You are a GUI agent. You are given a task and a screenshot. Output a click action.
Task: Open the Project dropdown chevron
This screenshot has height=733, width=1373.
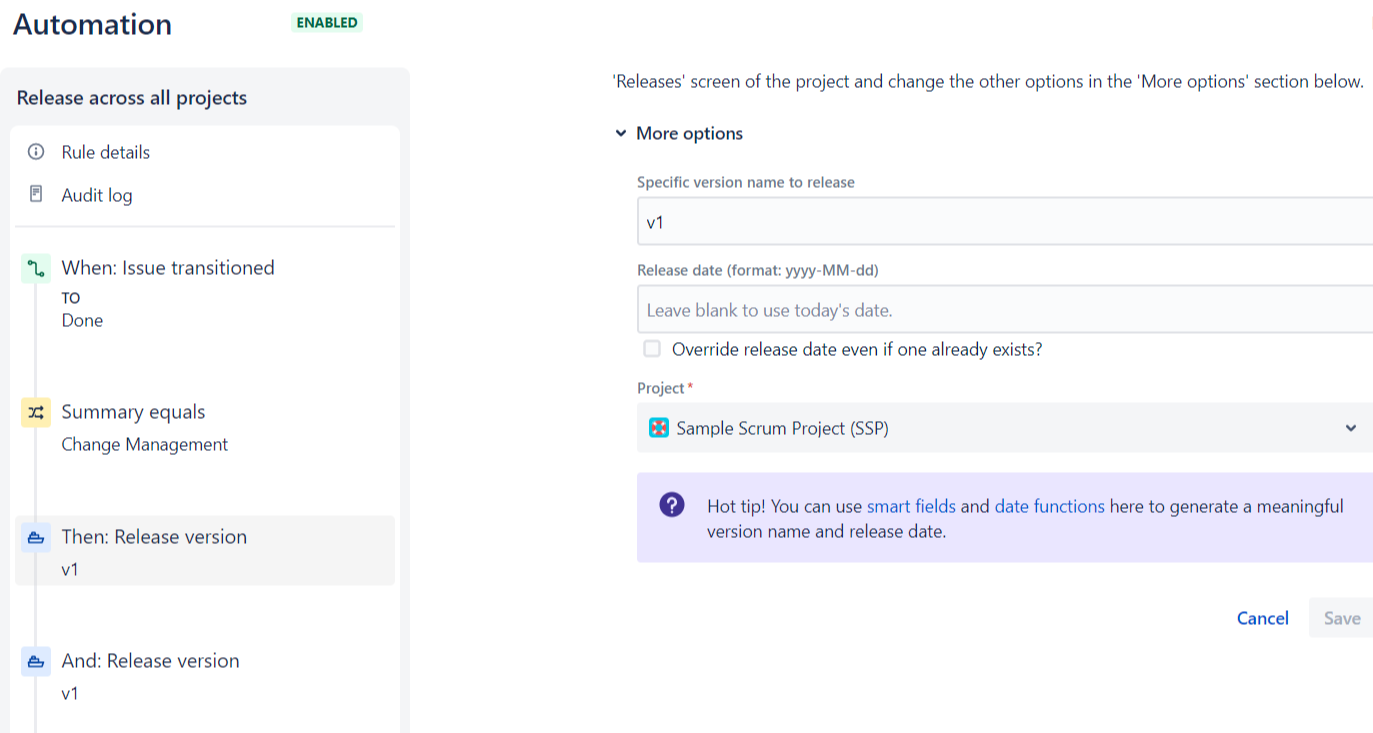[1352, 428]
